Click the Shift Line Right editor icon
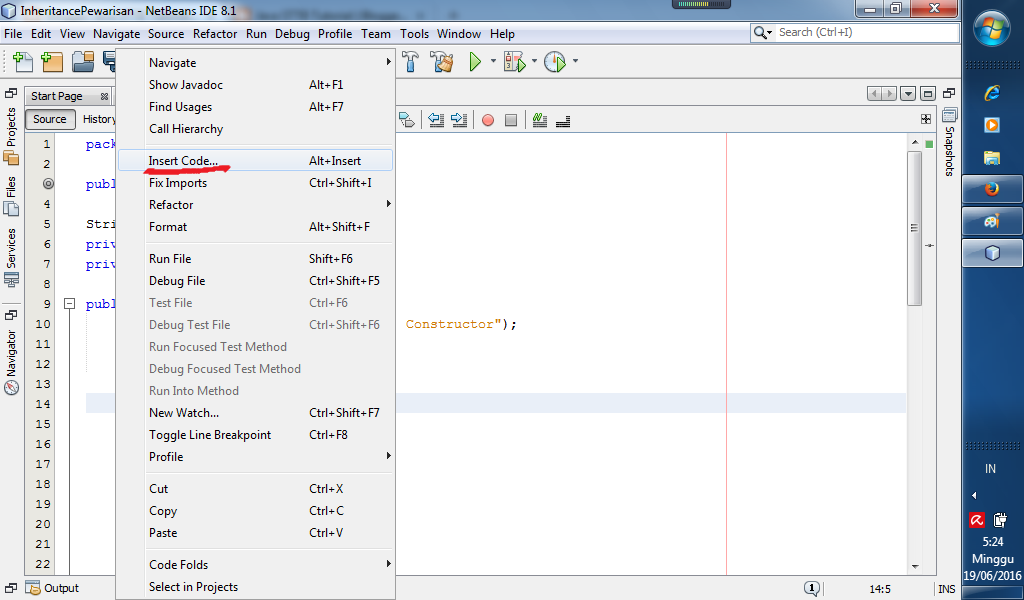This screenshot has width=1024, height=600. (x=459, y=119)
